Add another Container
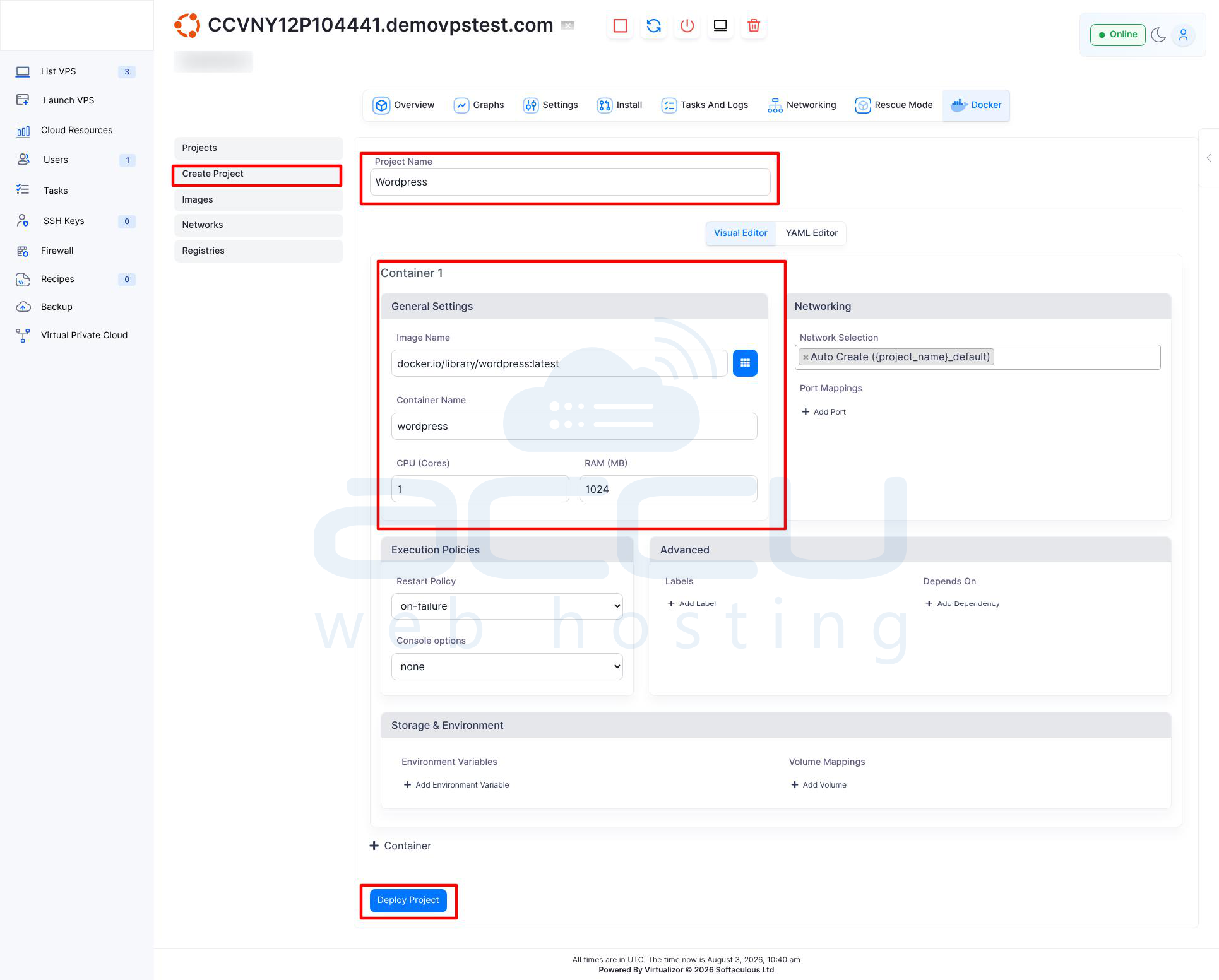 [400, 846]
